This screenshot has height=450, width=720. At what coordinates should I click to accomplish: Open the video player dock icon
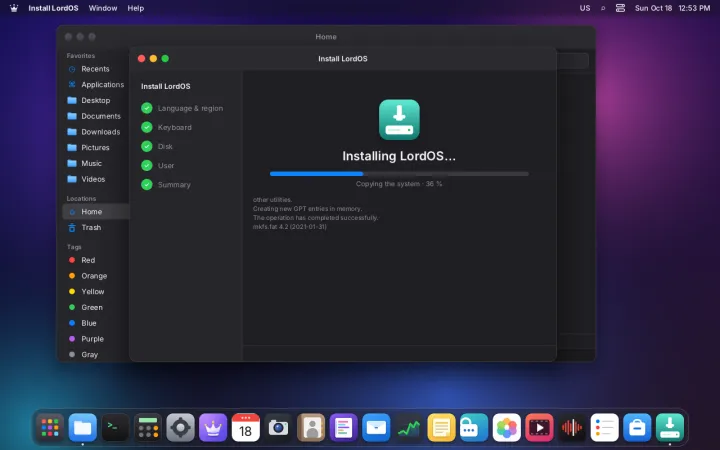539,428
